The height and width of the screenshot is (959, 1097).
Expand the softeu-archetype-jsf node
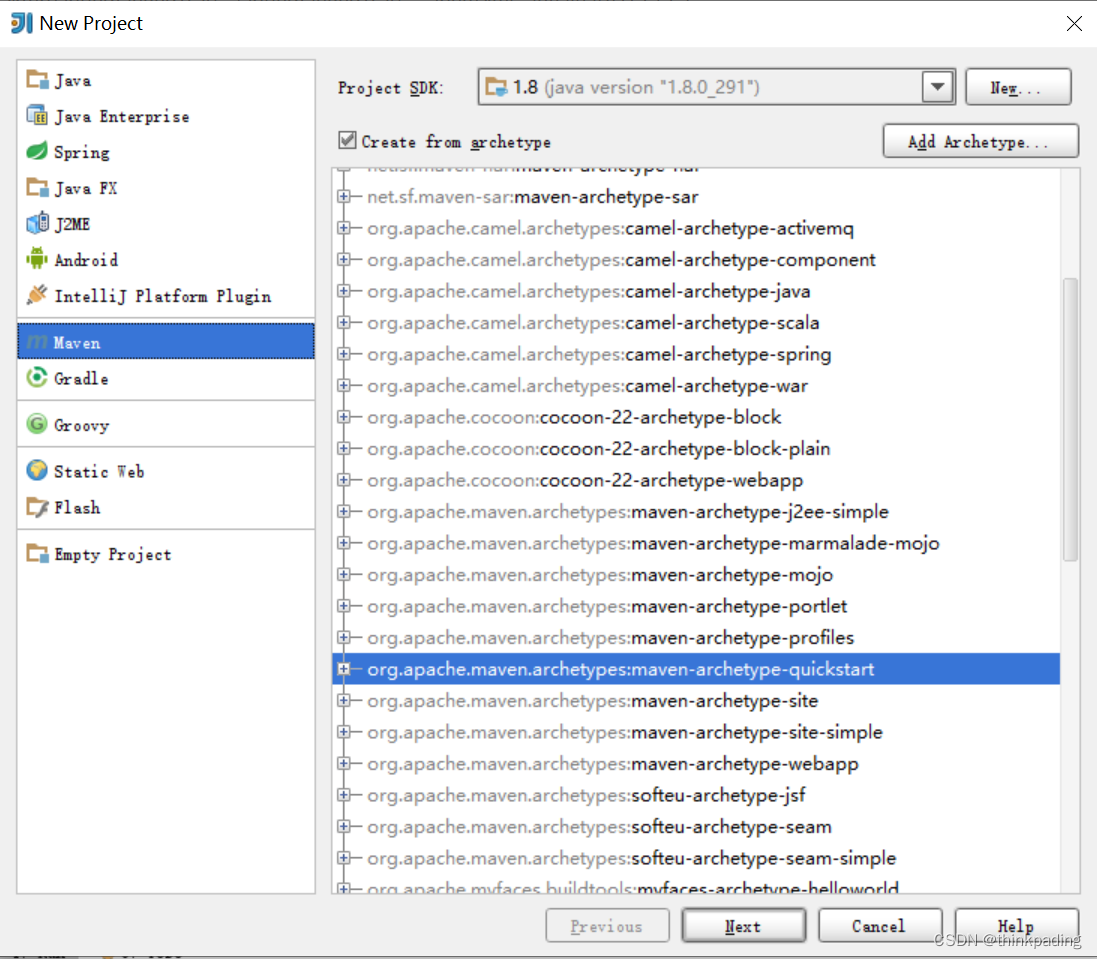click(x=344, y=795)
